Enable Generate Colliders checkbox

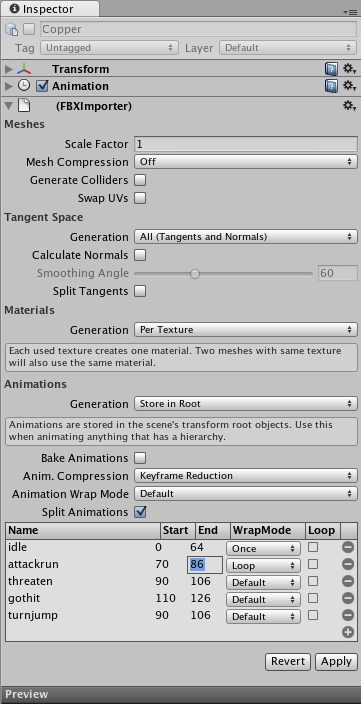141,180
